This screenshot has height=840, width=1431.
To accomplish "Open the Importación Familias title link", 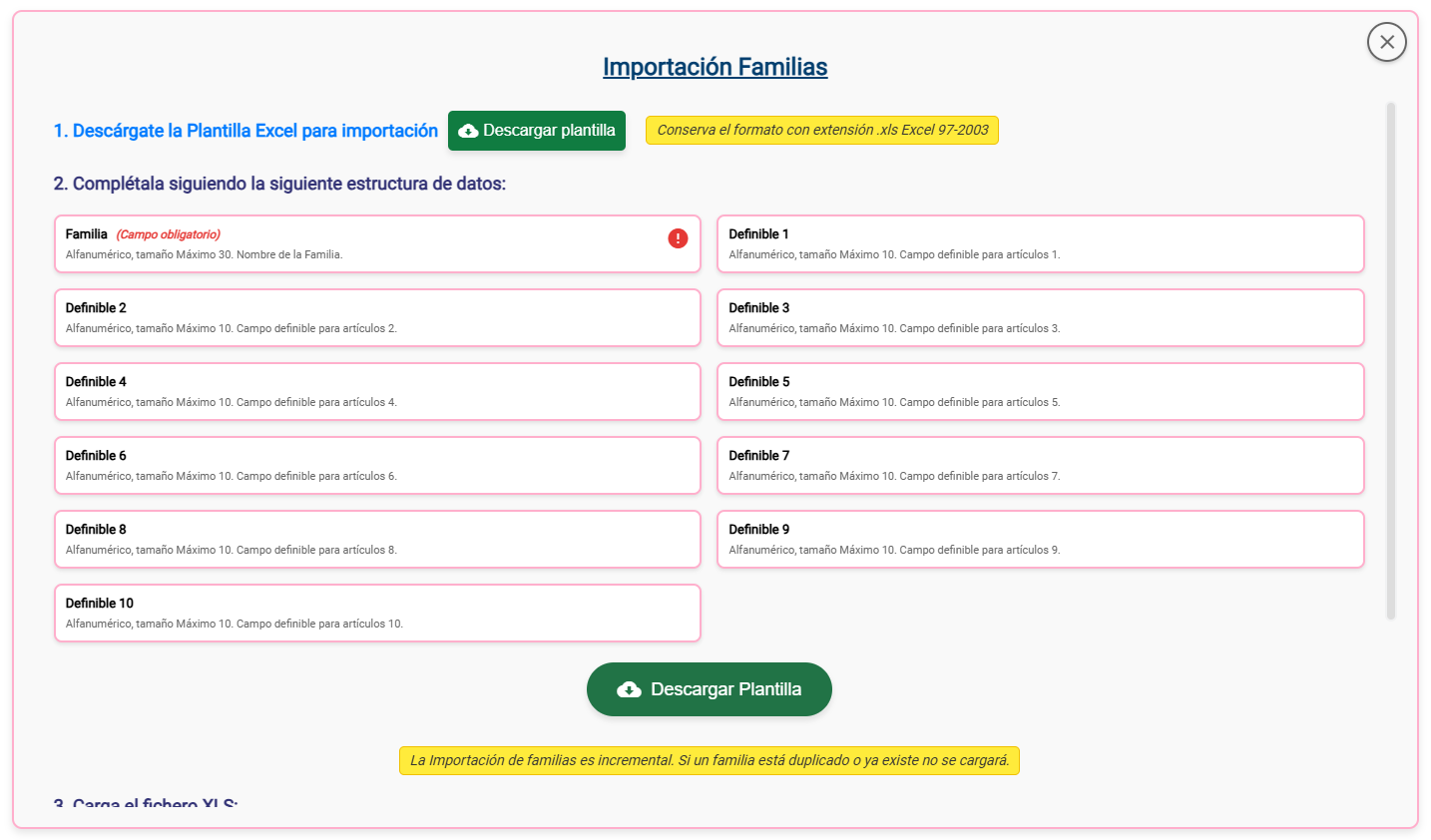I will point(715,67).
